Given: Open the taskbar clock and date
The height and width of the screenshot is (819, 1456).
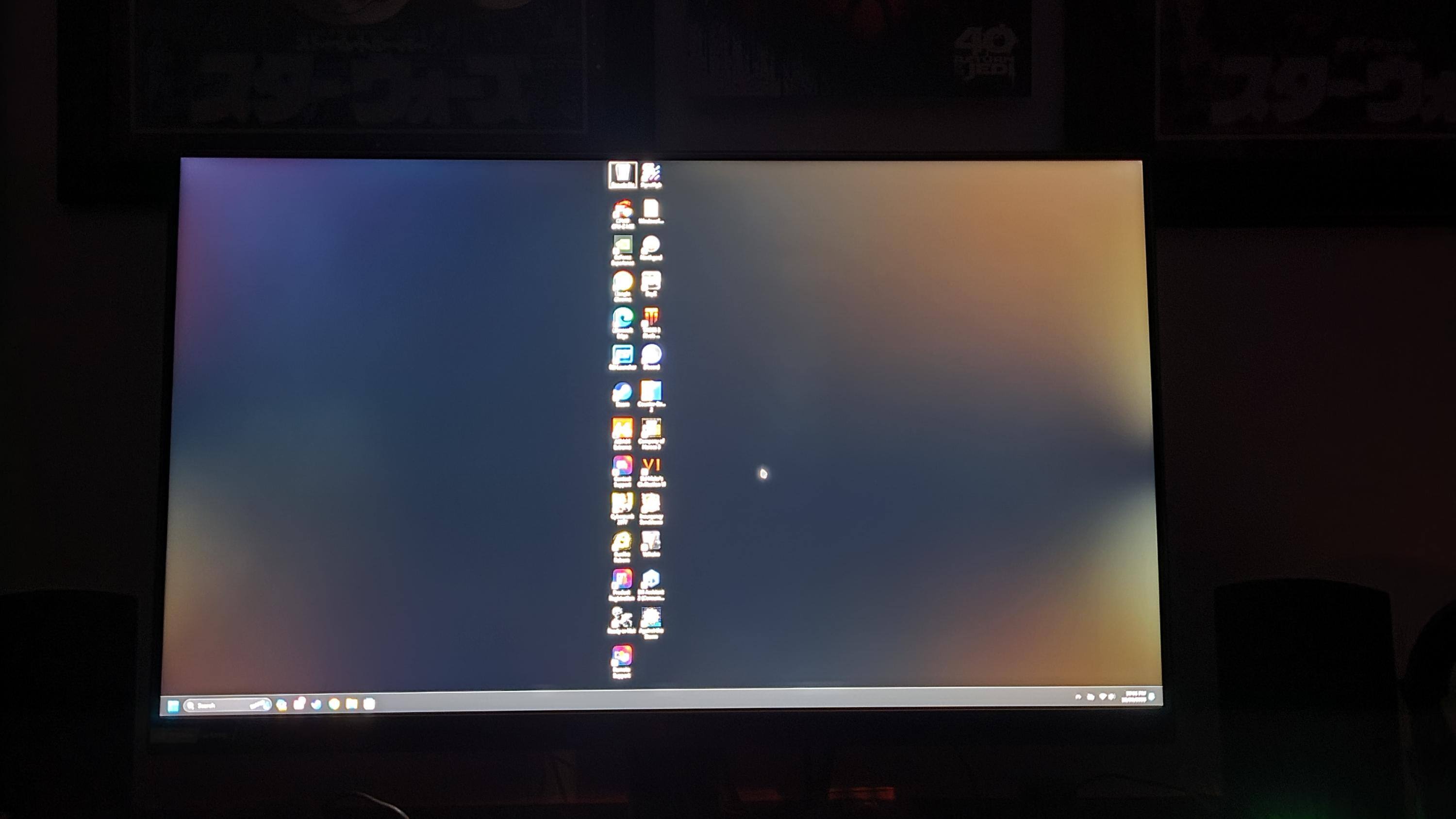Looking at the screenshot, I should [x=1134, y=697].
